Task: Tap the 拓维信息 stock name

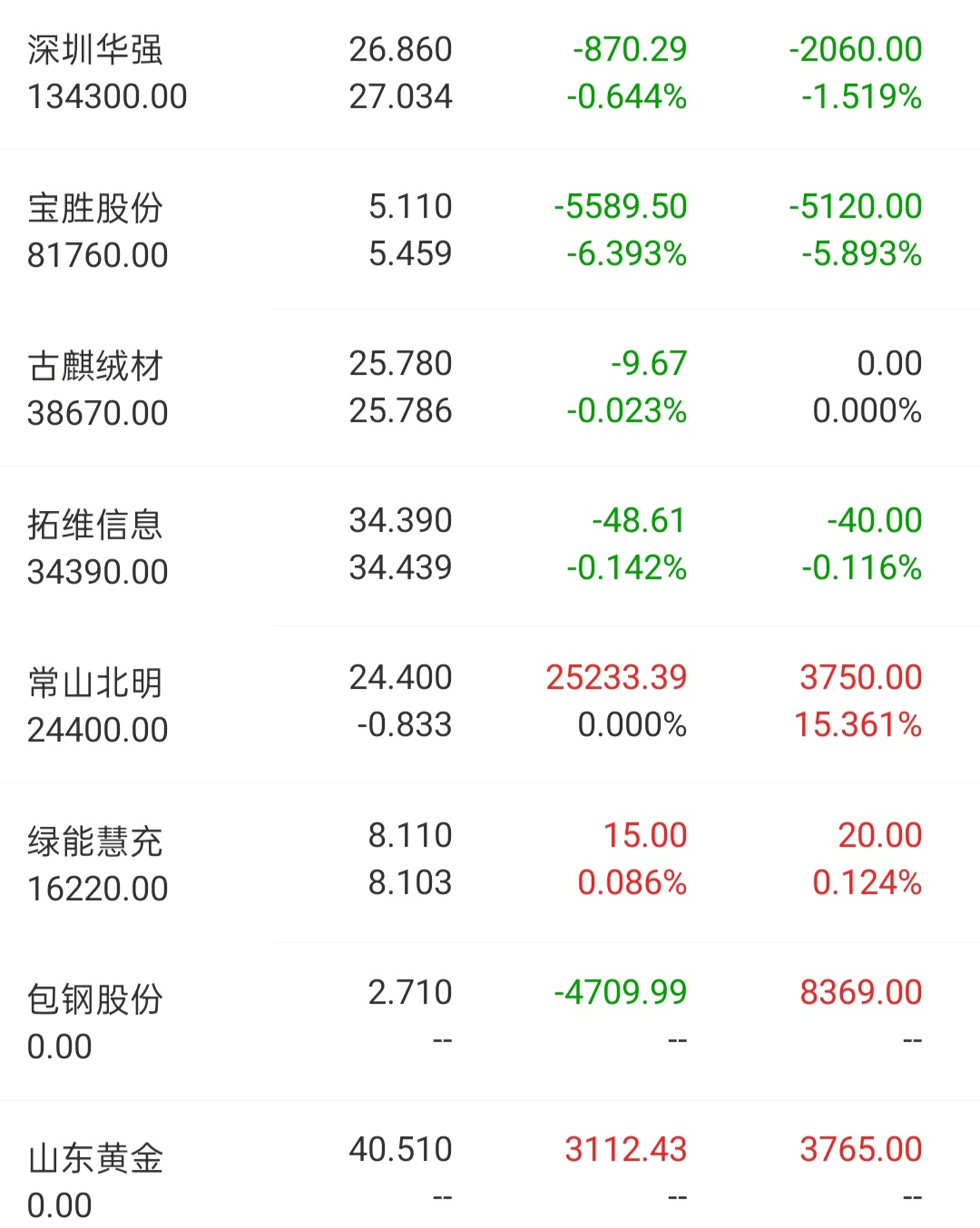Action: [x=95, y=524]
